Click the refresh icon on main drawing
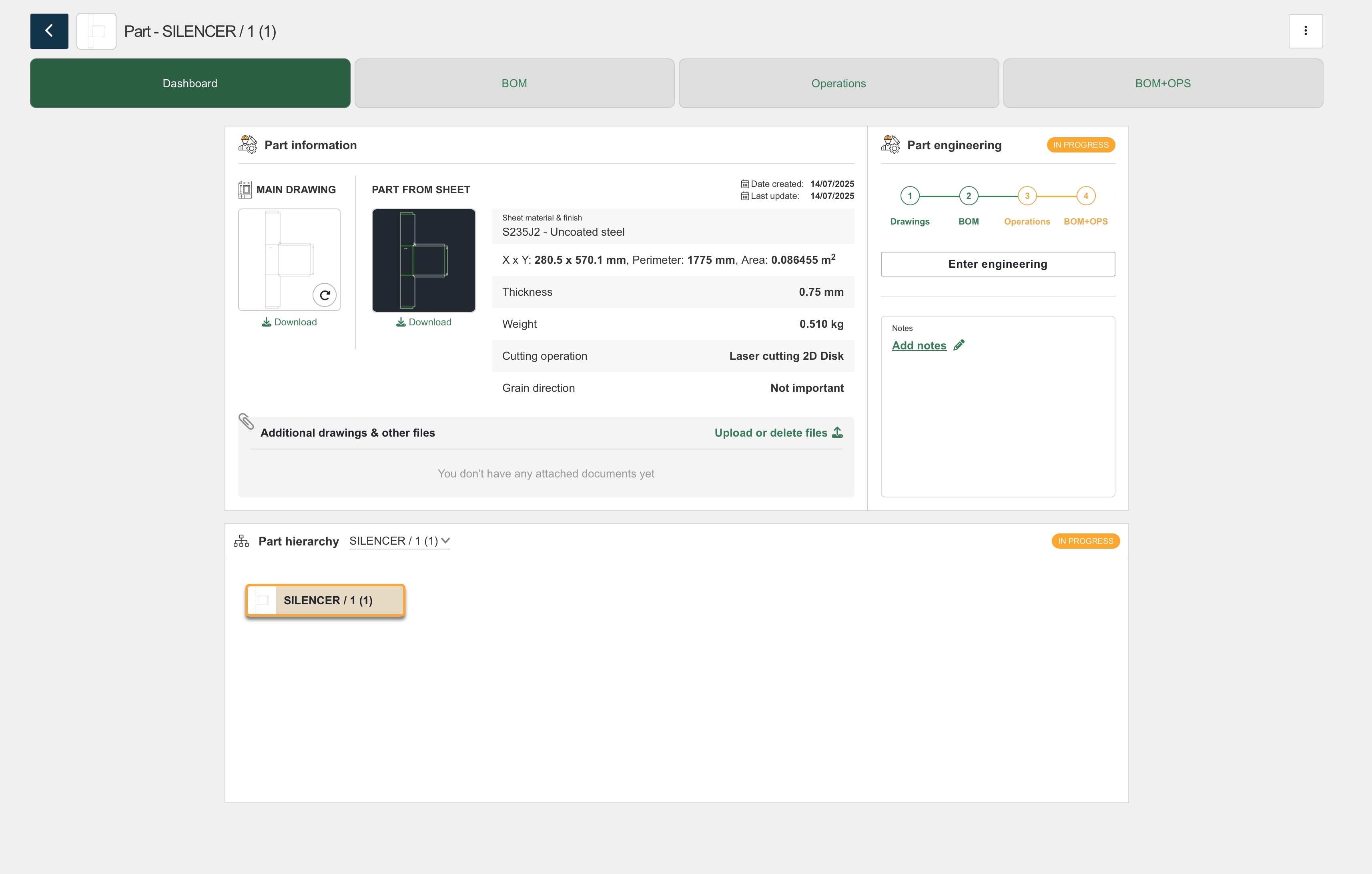This screenshot has width=1372, height=874. click(x=325, y=295)
